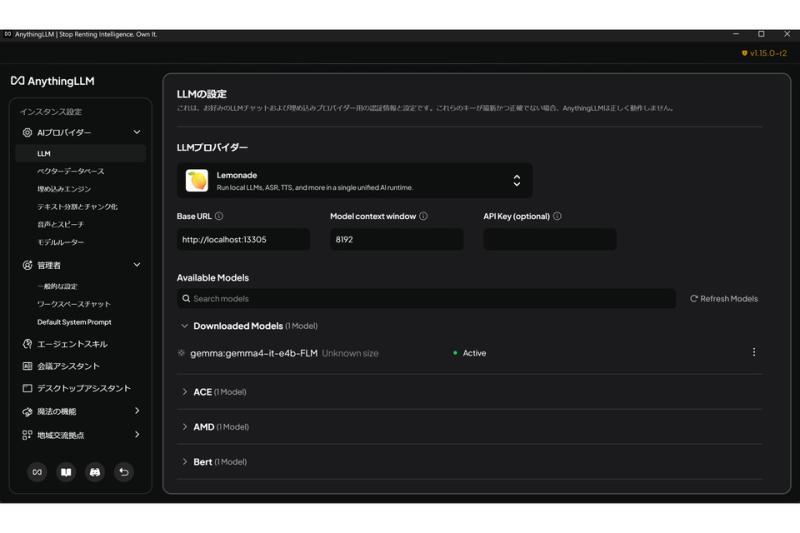This screenshot has width=800, height=533.
Task: Open 音声とスピーチ settings
Action: (x=60, y=225)
